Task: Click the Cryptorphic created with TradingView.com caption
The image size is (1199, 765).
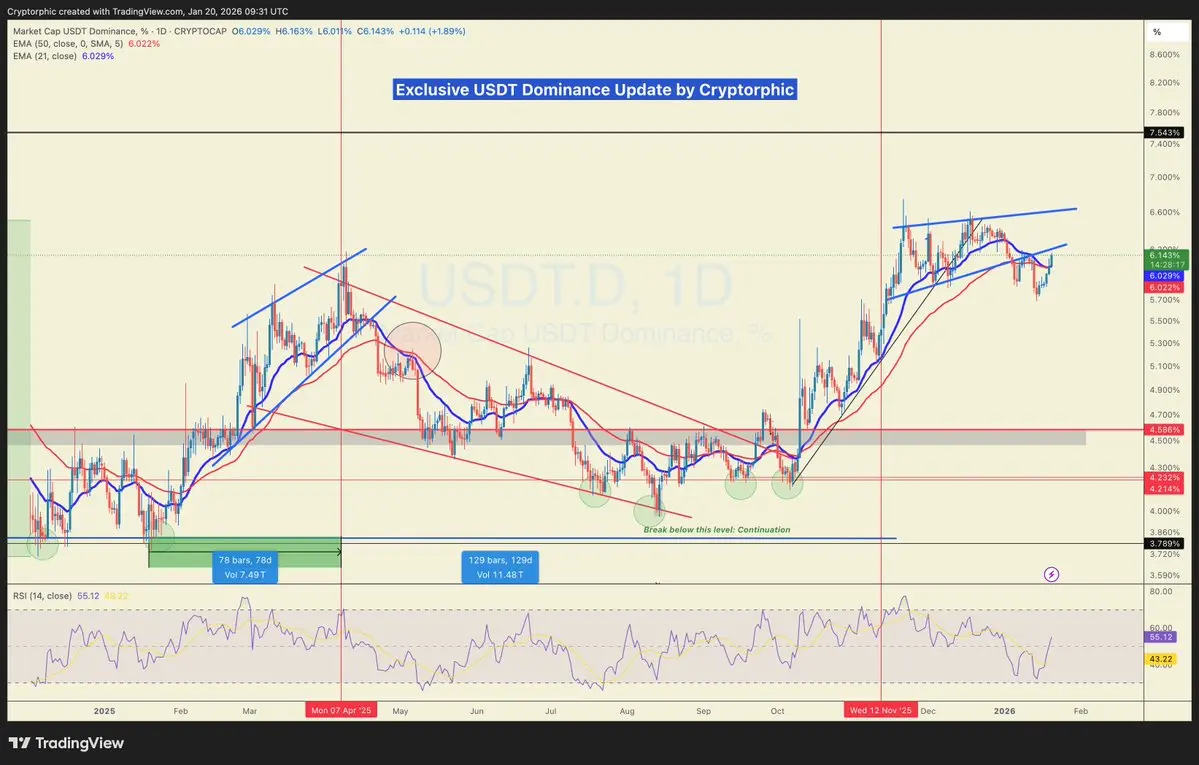Action: (x=148, y=11)
